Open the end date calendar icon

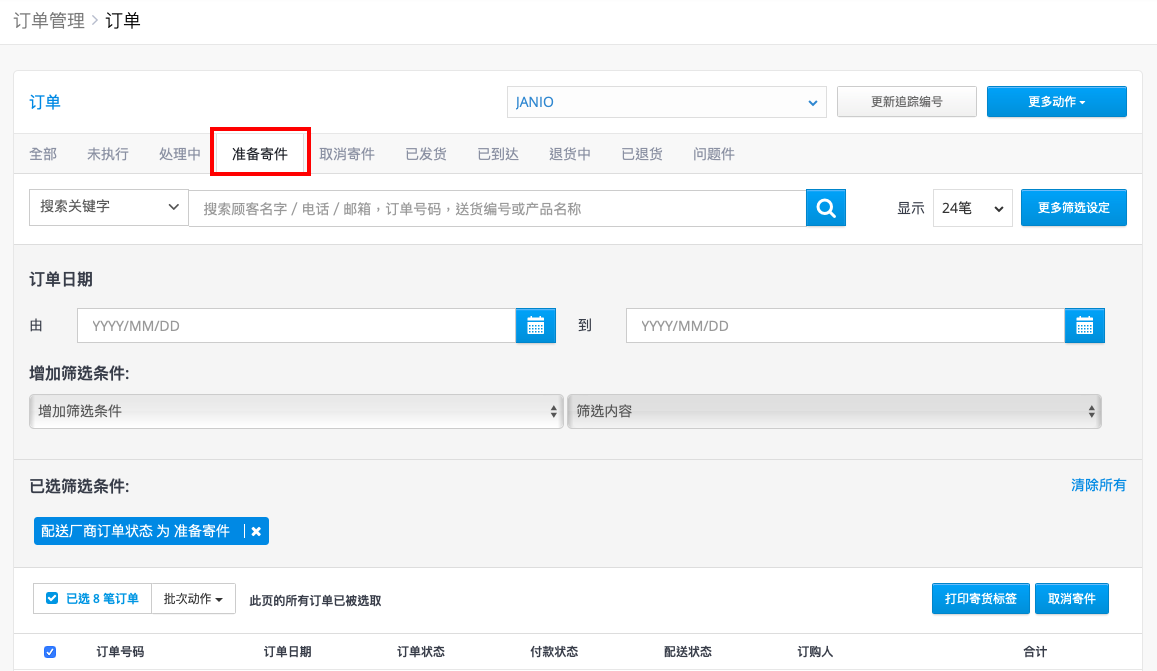(1085, 326)
